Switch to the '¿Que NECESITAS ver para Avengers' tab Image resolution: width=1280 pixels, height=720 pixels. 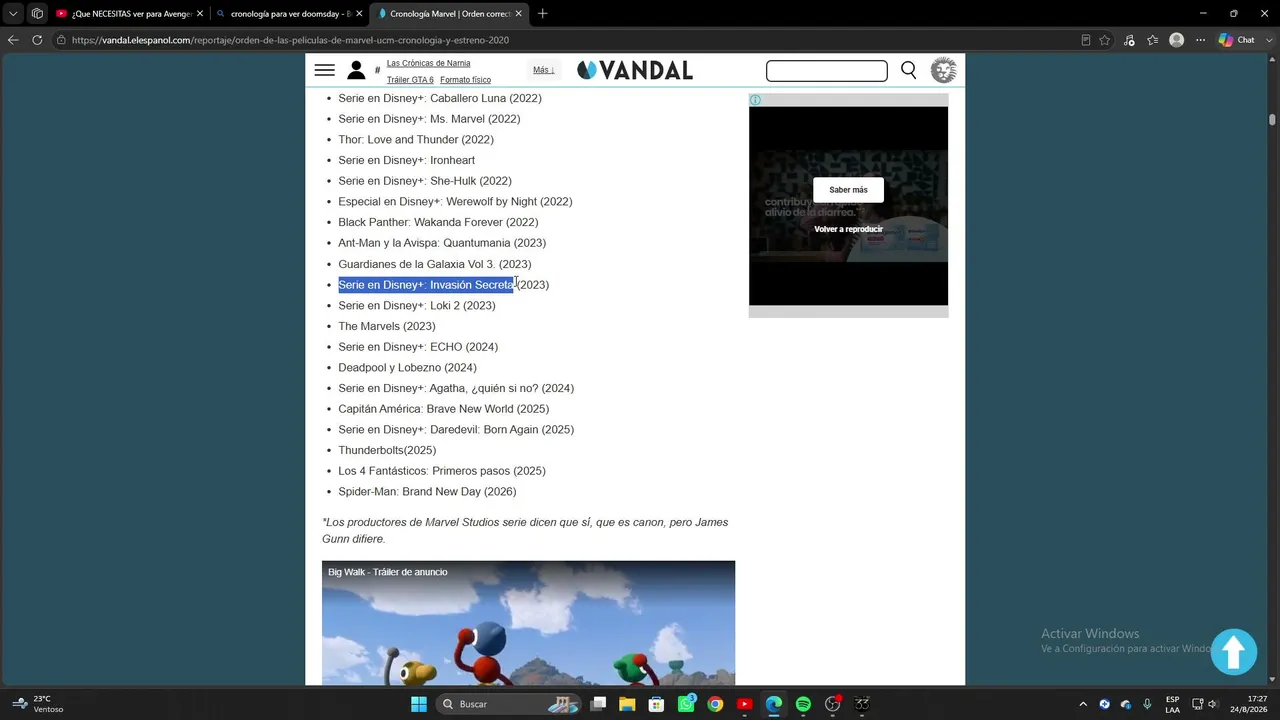[x=130, y=14]
